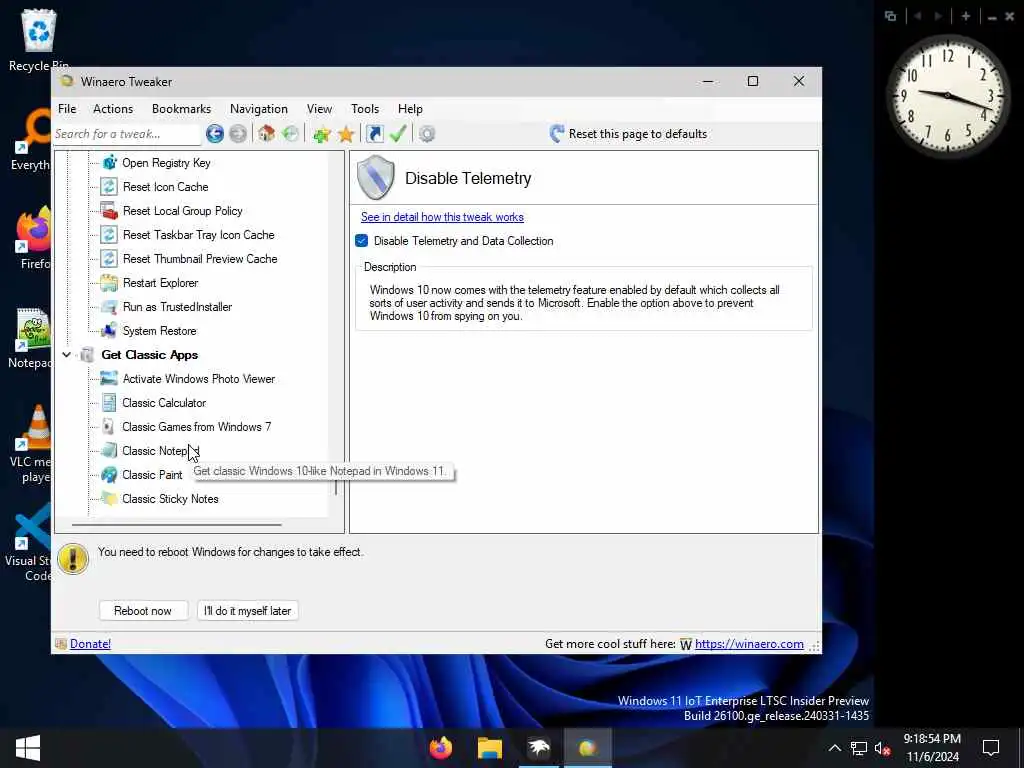Click the Winaero Tweaker taskbar icon
This screenshot has width=1024, height=768.
pyautogui.click(x=587, y=748)
